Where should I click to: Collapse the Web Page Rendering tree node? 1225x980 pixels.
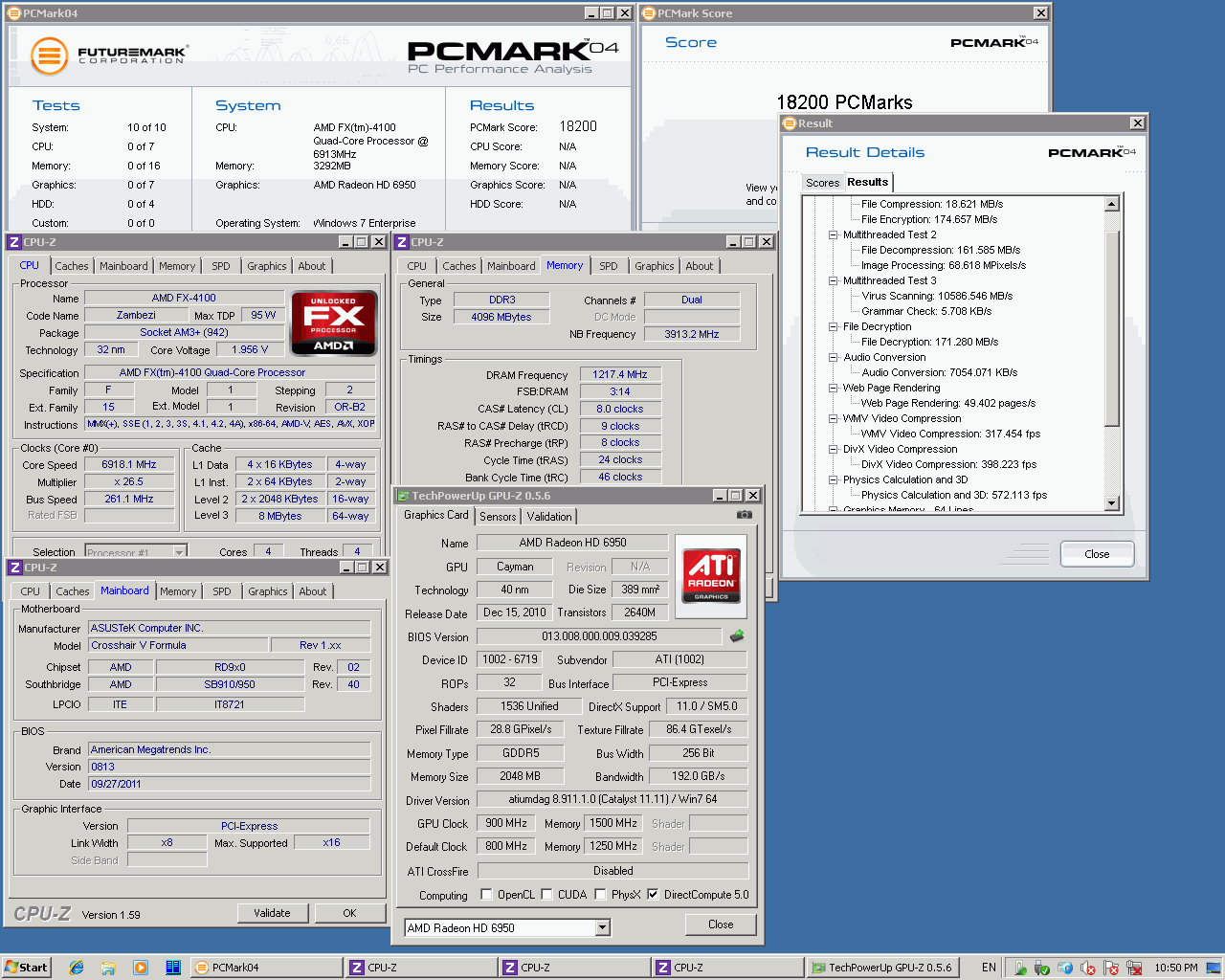point(834,388)
